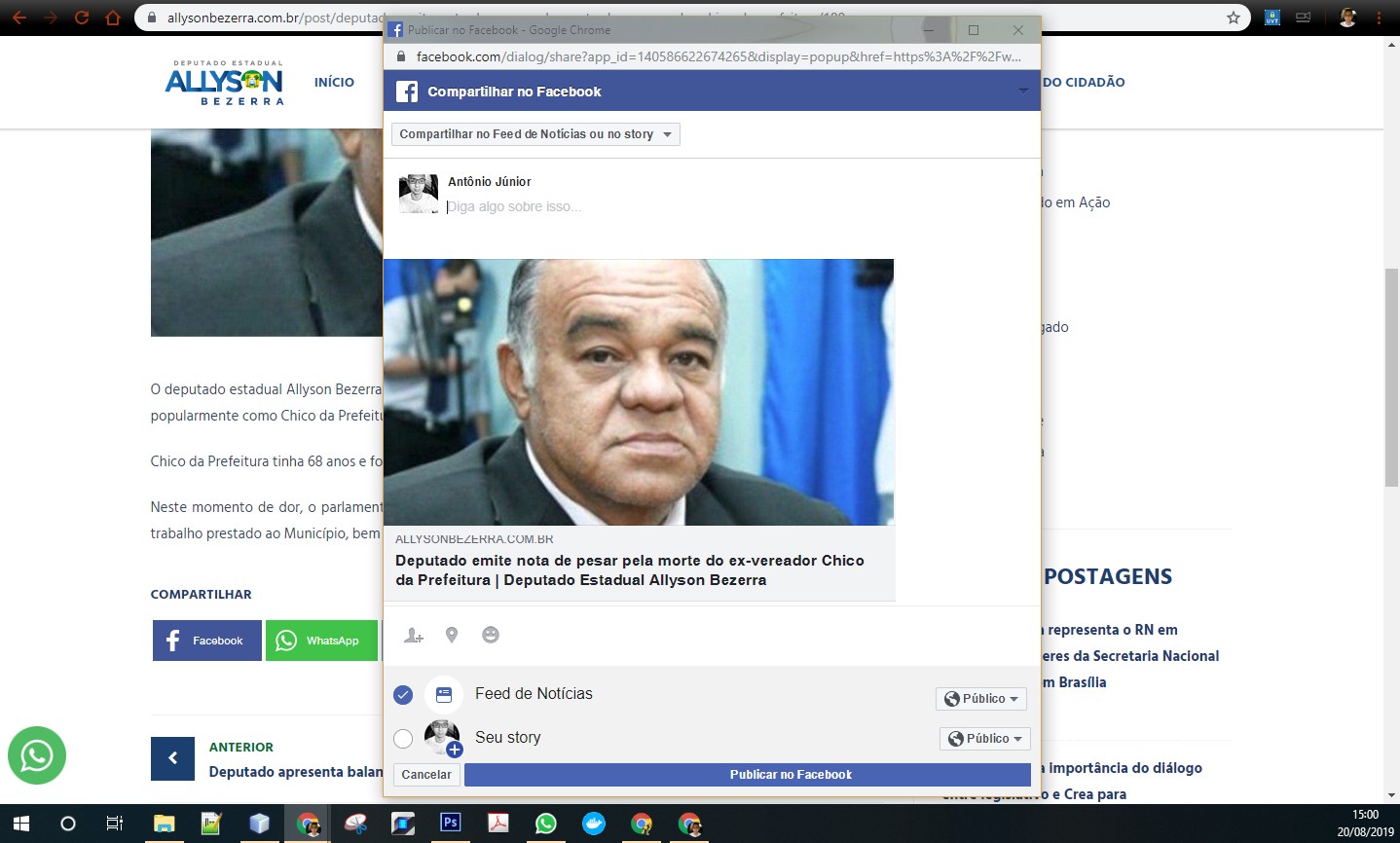Open WhatsApp desktop from taskbar

click(545, 824)
